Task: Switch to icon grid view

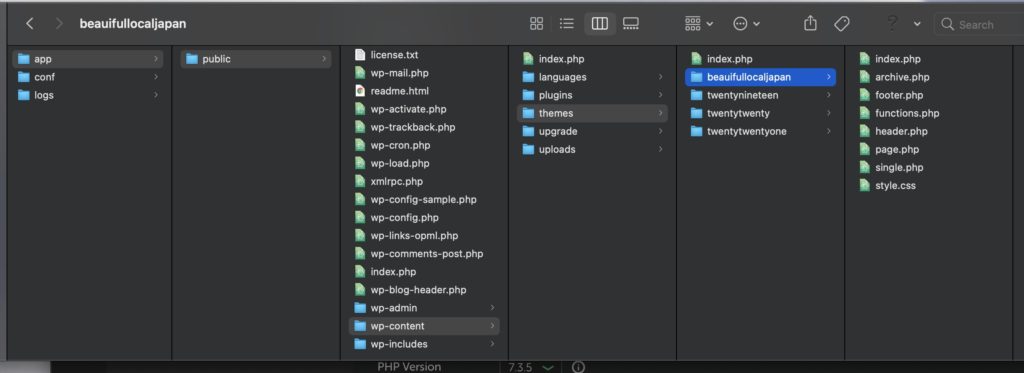Action: click(x=536, y=24)
